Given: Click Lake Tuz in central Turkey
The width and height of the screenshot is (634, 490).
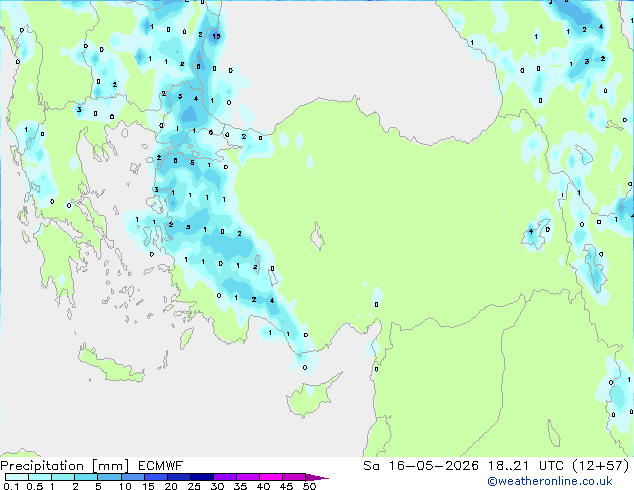Looking at the screenshot, I should point(318,237).
